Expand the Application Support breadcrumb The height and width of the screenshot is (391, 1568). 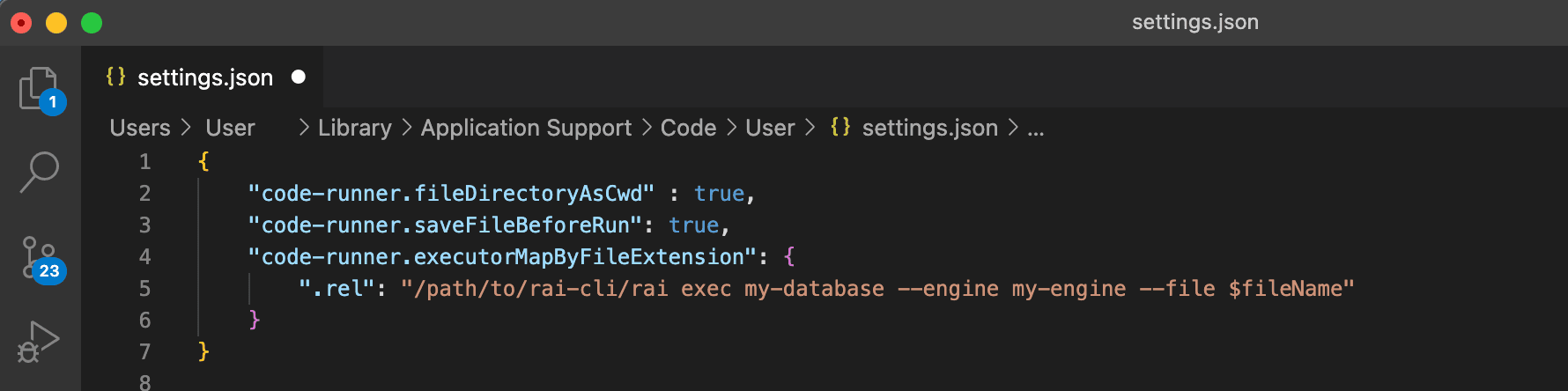(x=526, y=128)
